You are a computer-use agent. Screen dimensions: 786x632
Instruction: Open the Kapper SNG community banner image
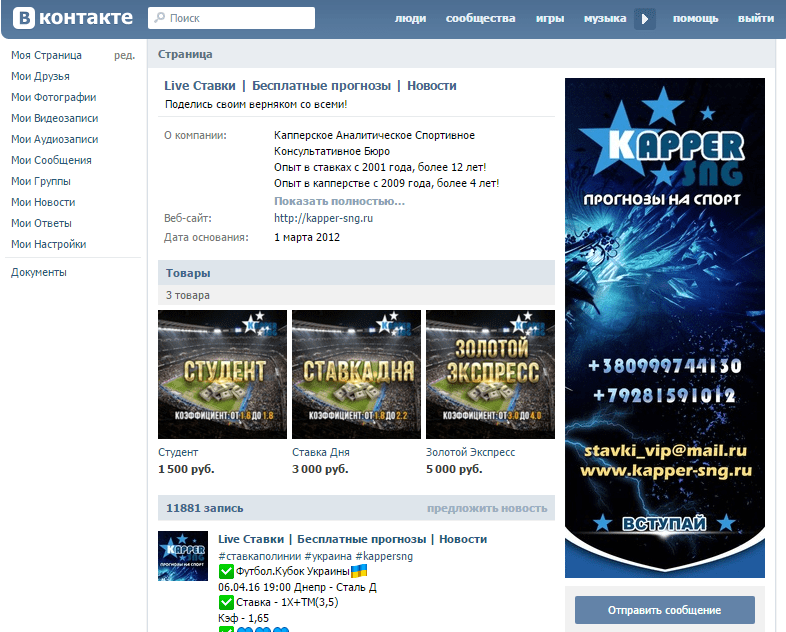(x=665, y=328)
